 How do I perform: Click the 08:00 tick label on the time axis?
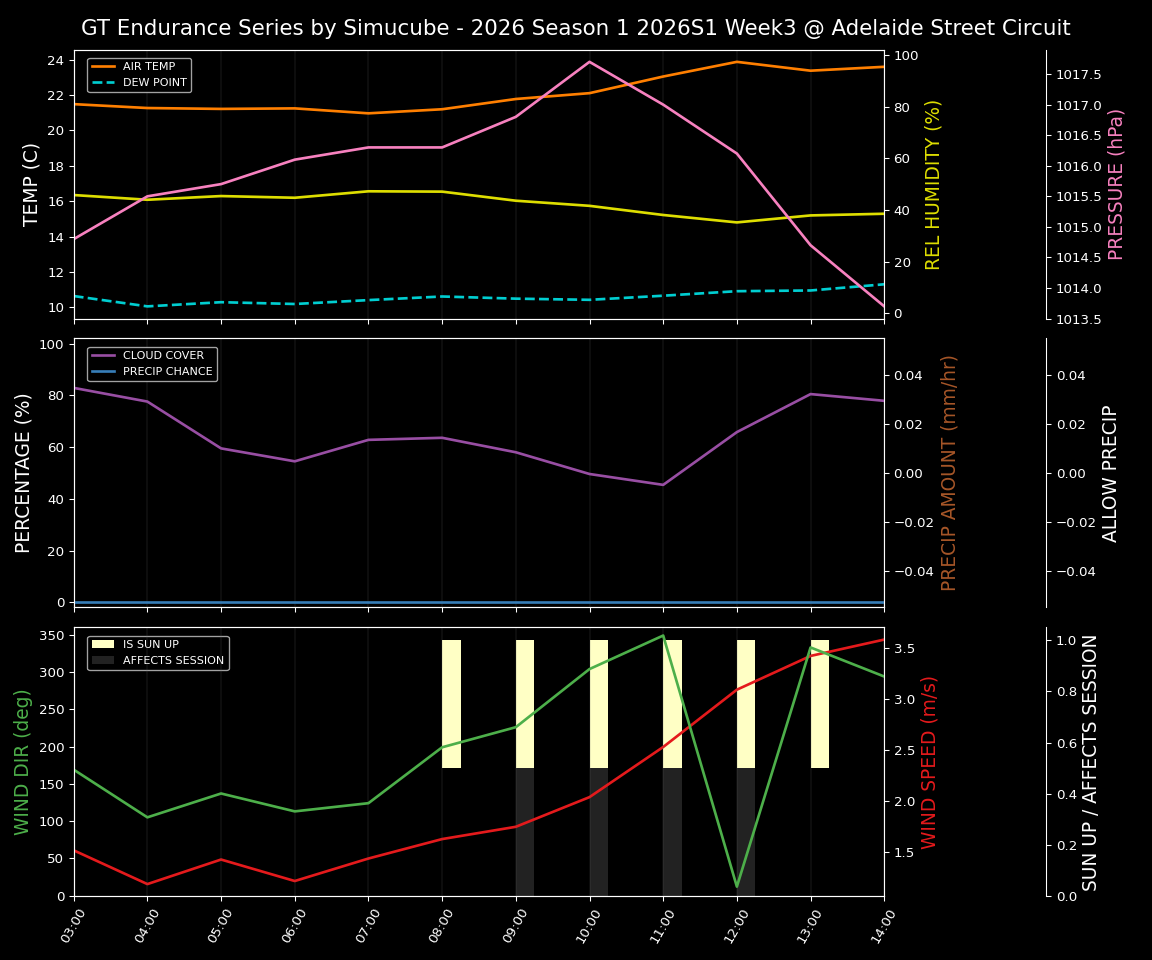443,925
